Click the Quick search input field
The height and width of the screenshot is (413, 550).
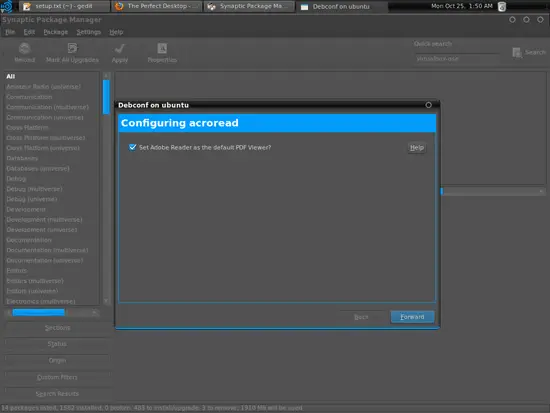click(456, 59)
